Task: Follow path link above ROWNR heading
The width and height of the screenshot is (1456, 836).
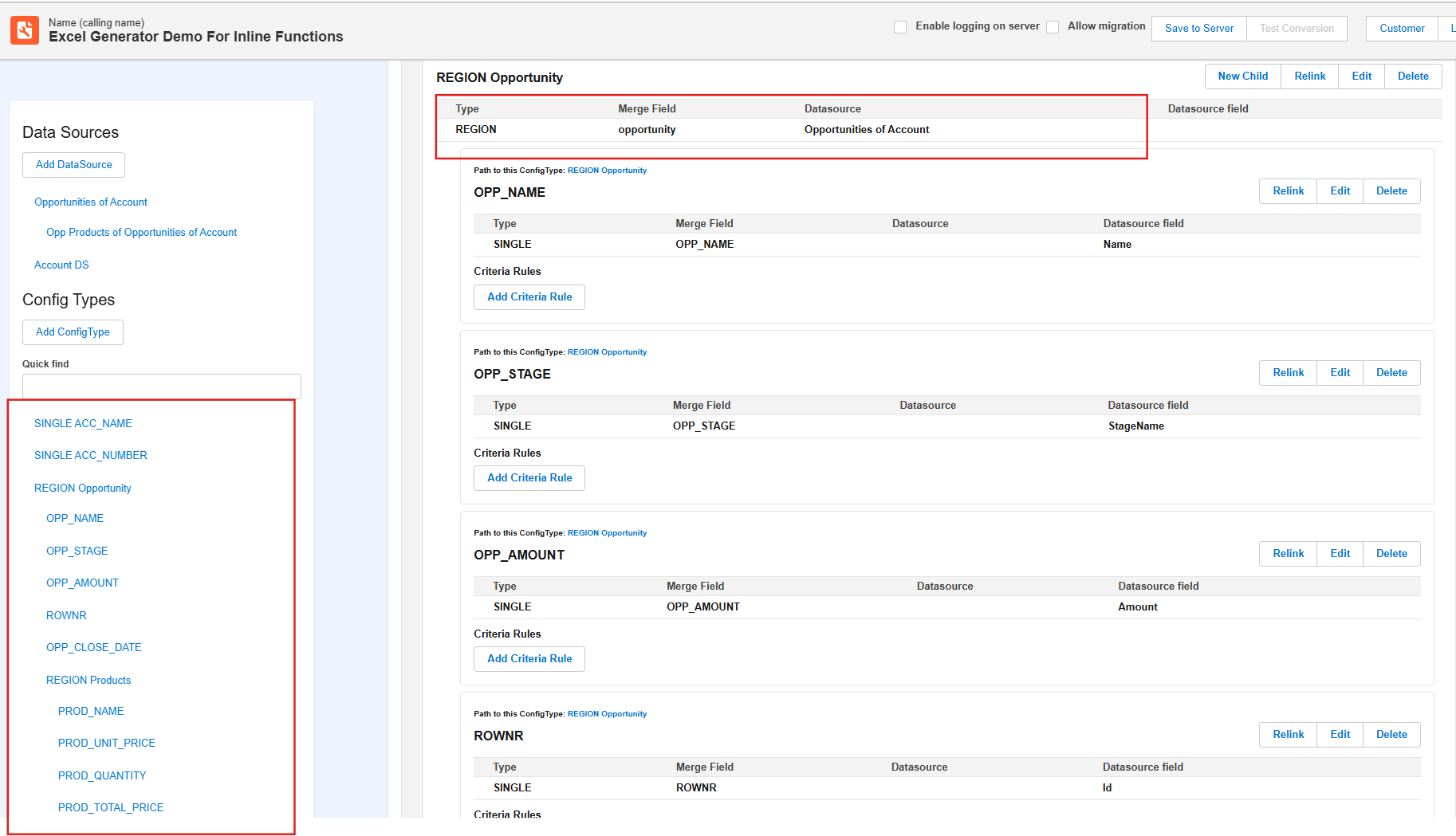Action: 607,714
